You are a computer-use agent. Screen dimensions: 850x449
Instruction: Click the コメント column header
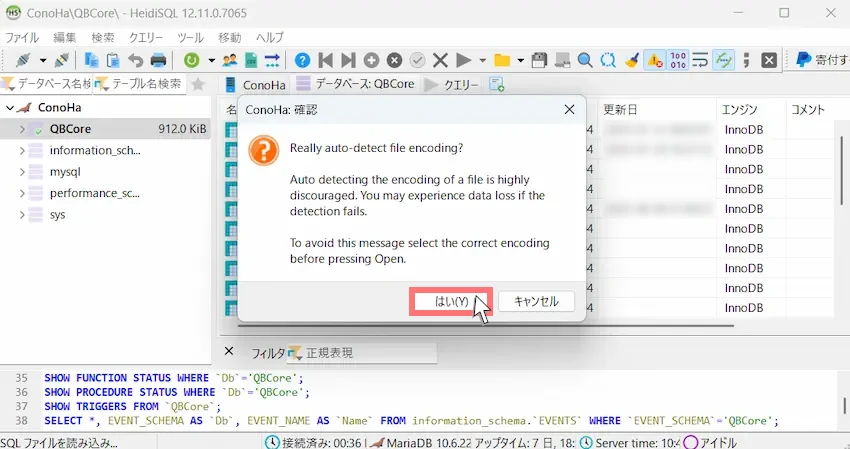pyautogui.click(x=808, y=110)
